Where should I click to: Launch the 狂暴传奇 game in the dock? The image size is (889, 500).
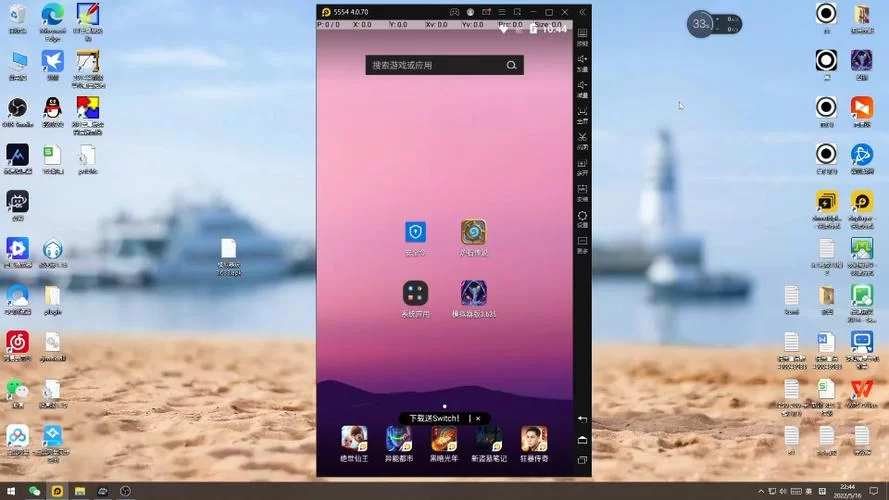pos(534,438)
